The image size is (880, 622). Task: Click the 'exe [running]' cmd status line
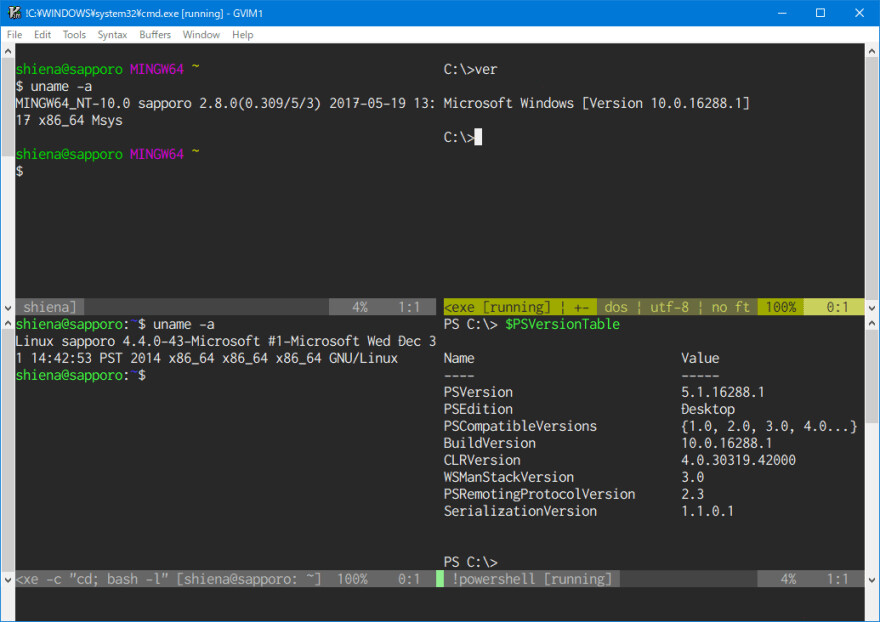point(497,307)
